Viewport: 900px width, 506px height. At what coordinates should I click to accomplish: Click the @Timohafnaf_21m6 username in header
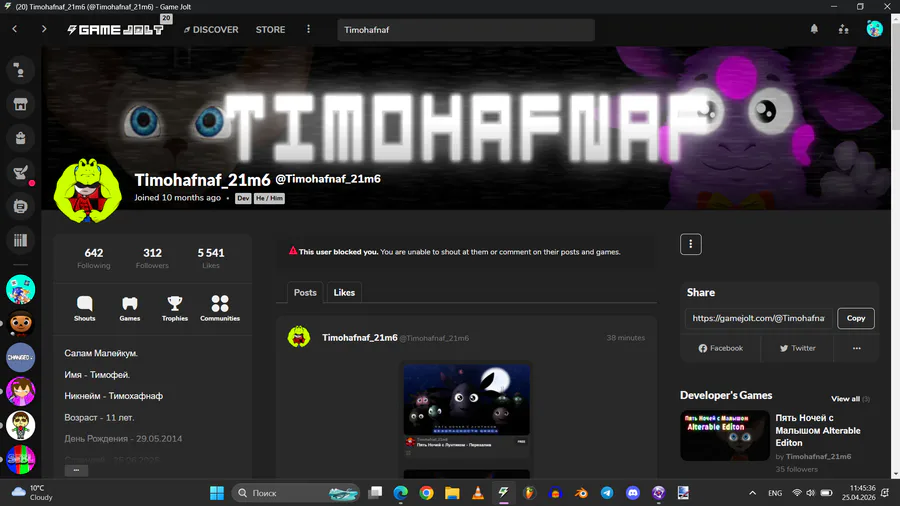point(328,179)
